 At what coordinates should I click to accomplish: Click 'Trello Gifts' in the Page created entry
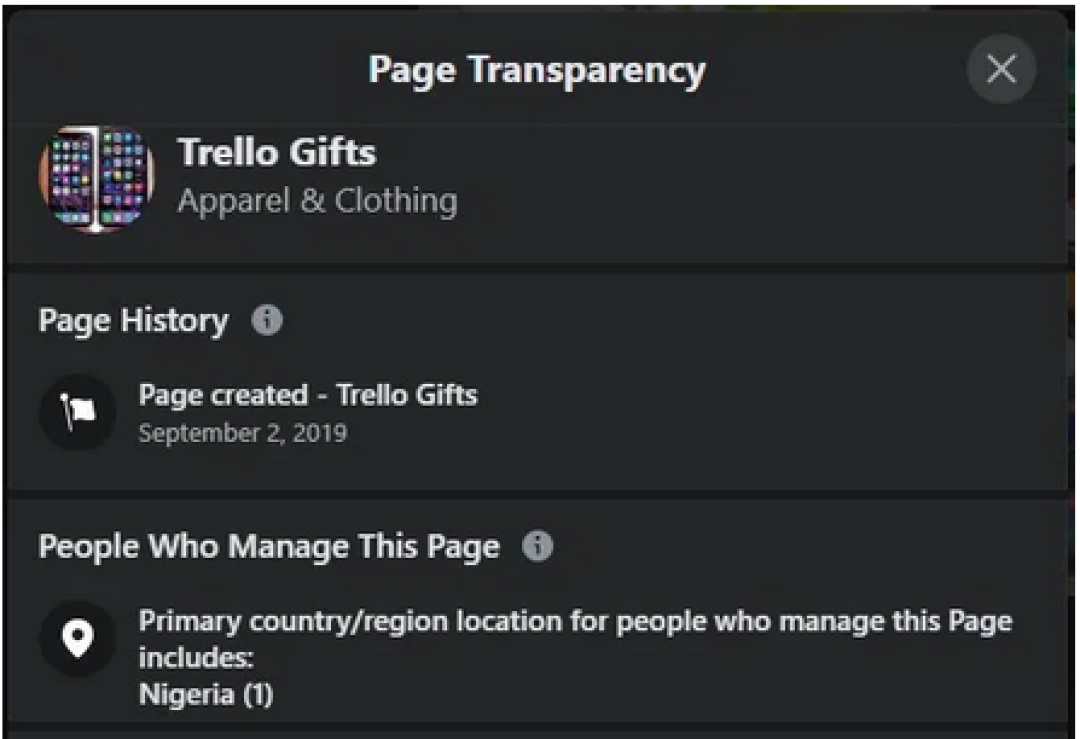point(407,395)
